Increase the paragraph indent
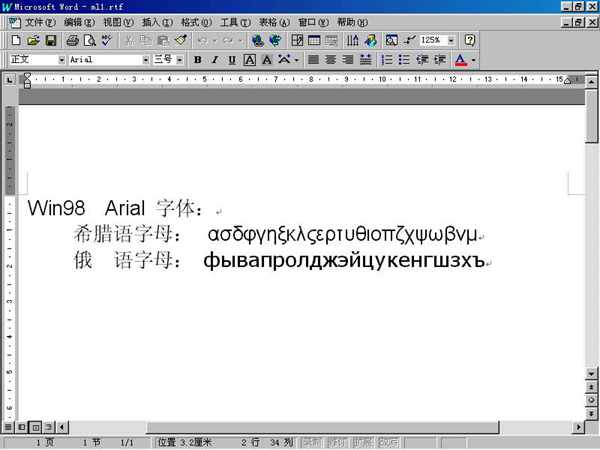 point(439,60)
